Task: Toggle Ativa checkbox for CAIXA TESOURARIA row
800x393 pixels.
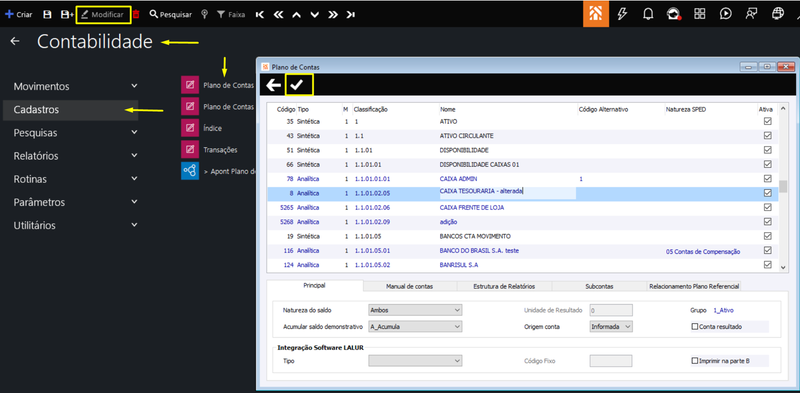Action: point(767,193)
